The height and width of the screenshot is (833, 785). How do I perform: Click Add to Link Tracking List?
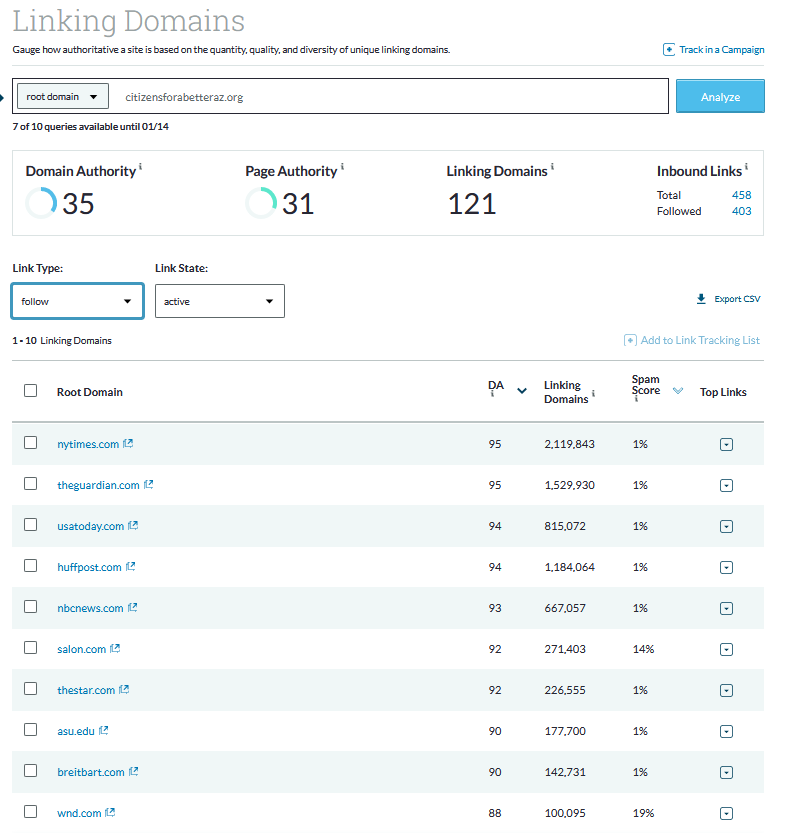click(x=700, y=340)
